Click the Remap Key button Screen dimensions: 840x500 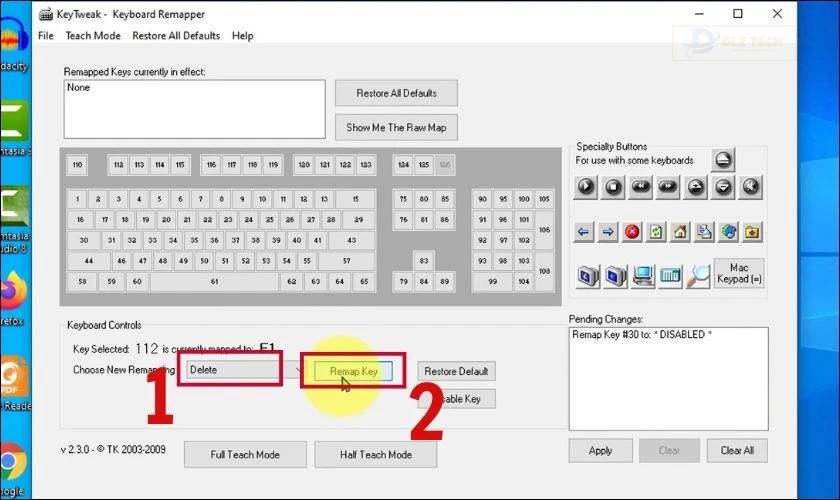[354, 371]
